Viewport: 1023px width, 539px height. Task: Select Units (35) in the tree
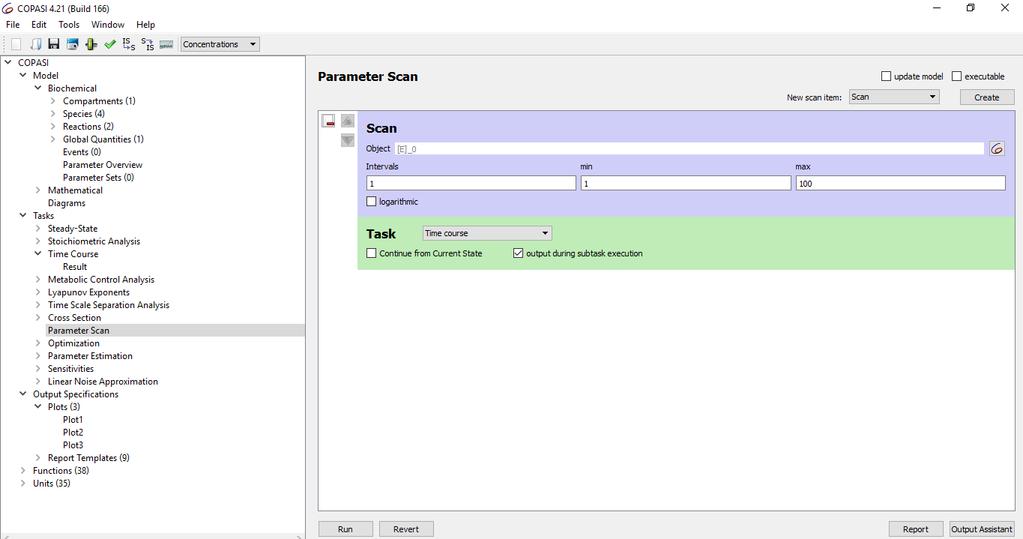tap(52, 484)
